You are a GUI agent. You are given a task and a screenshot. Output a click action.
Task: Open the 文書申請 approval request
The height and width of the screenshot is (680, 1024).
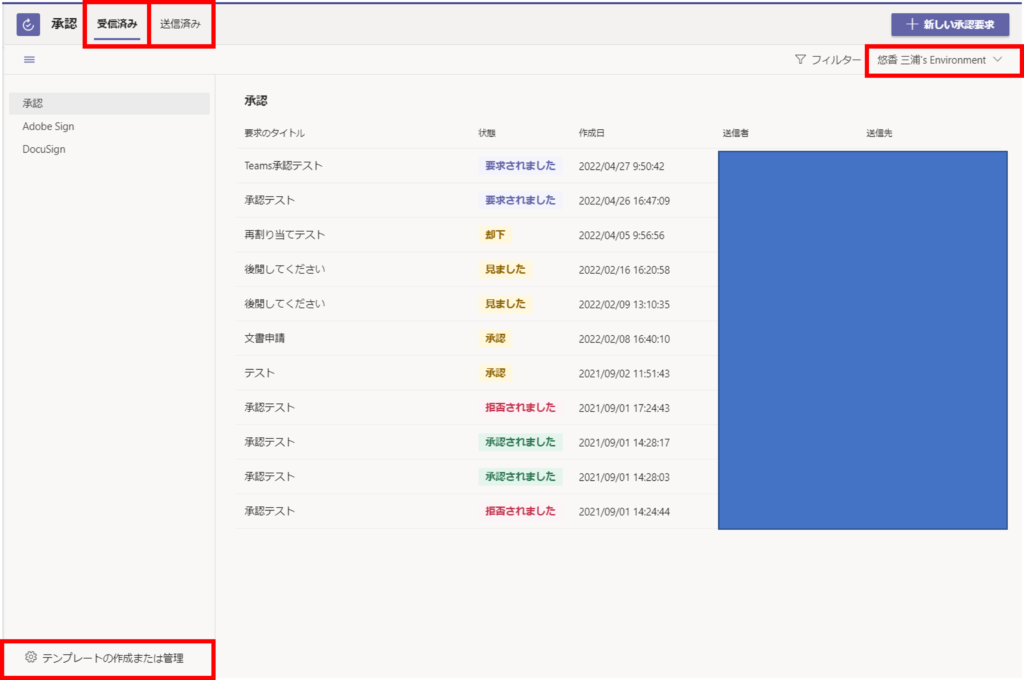(265, 338)
